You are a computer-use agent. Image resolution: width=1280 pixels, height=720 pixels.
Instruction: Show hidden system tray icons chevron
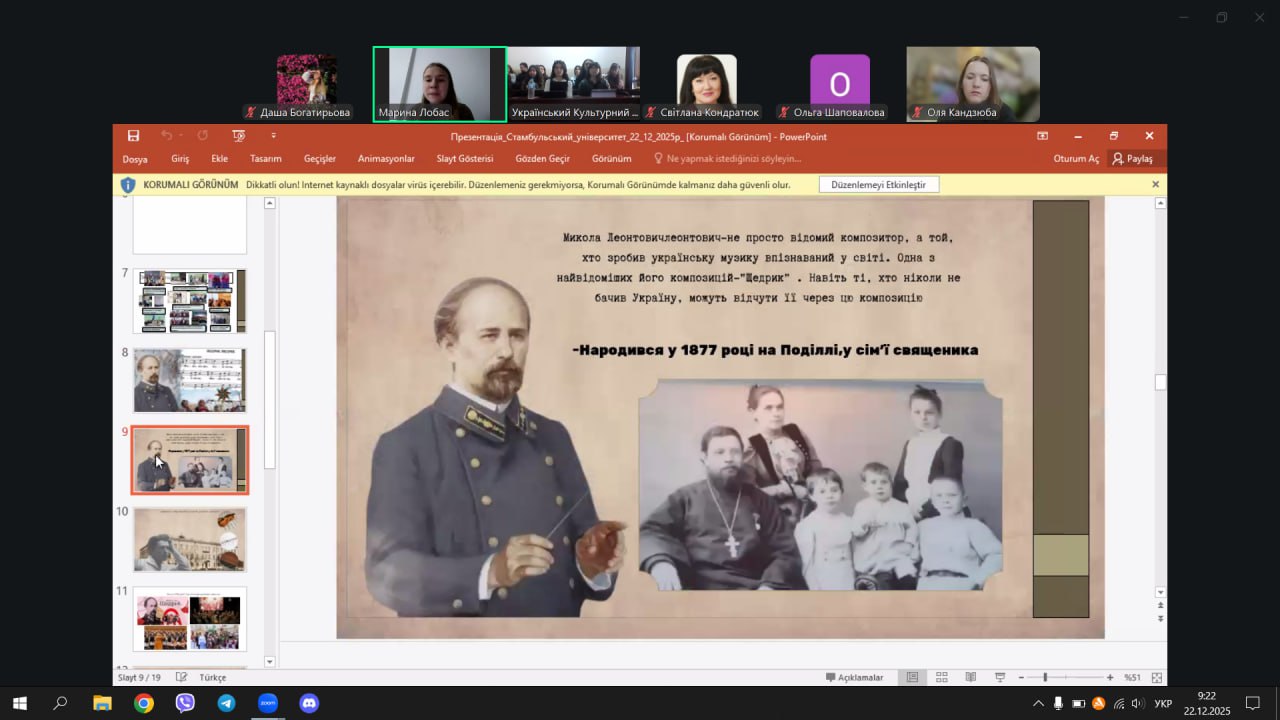(x=1038, y=703)
